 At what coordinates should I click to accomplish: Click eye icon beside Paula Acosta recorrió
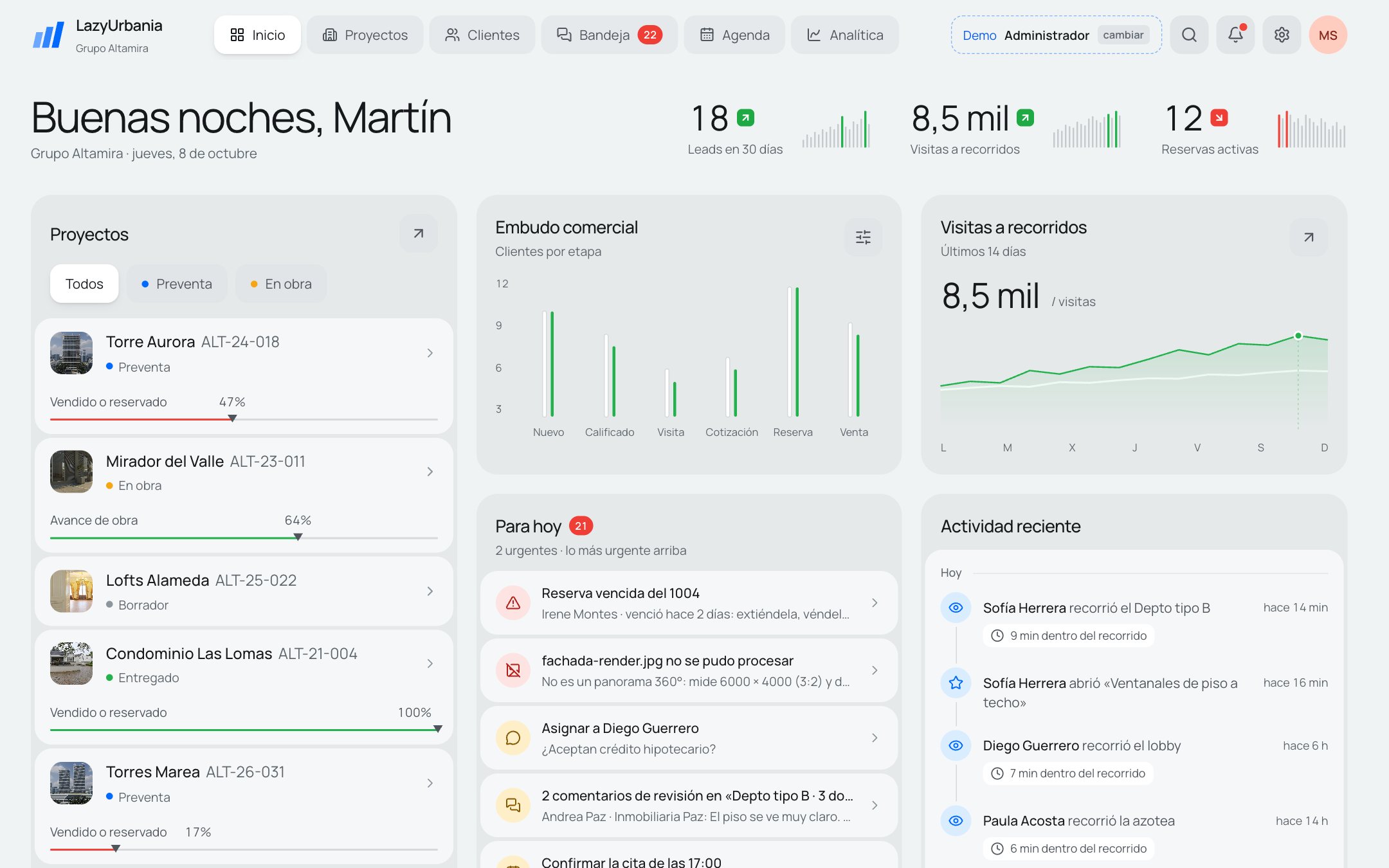point(956,821)
